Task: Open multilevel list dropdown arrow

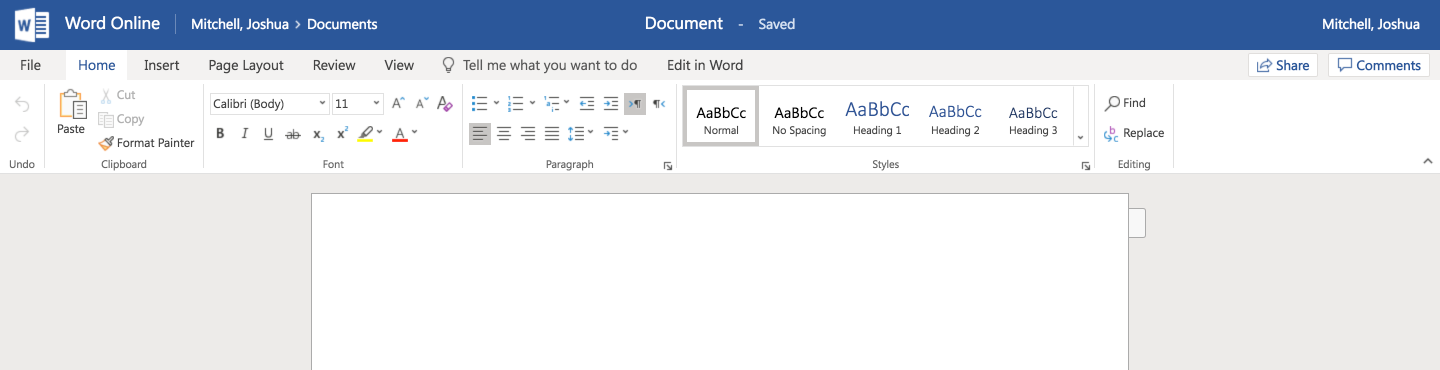Action: tap(567, 102)
